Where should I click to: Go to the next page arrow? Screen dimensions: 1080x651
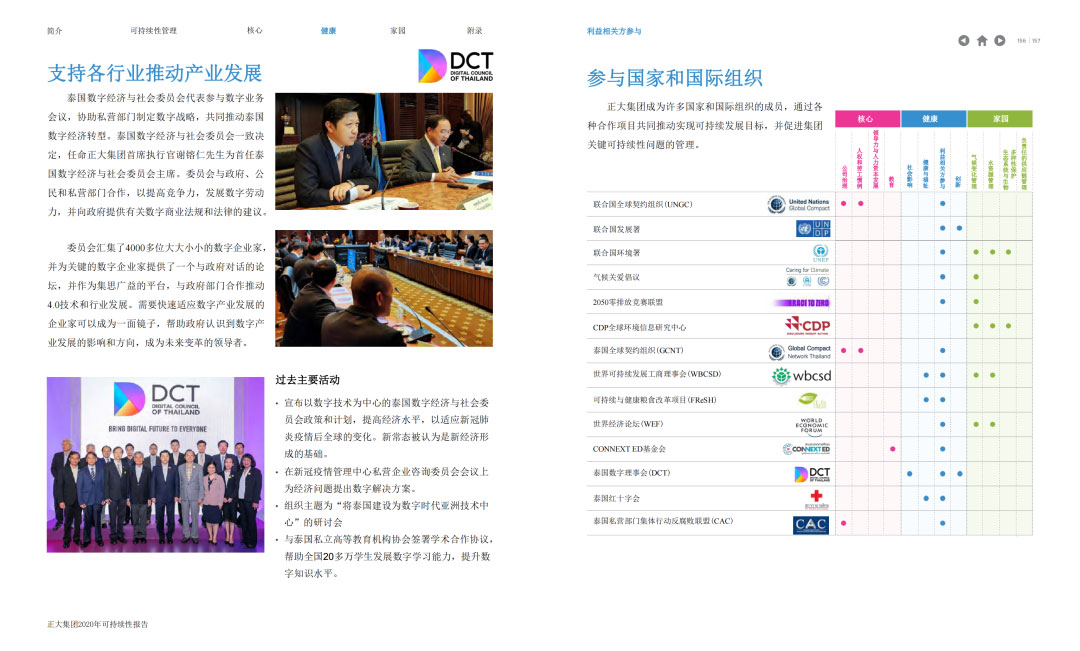click(1000, 41)
